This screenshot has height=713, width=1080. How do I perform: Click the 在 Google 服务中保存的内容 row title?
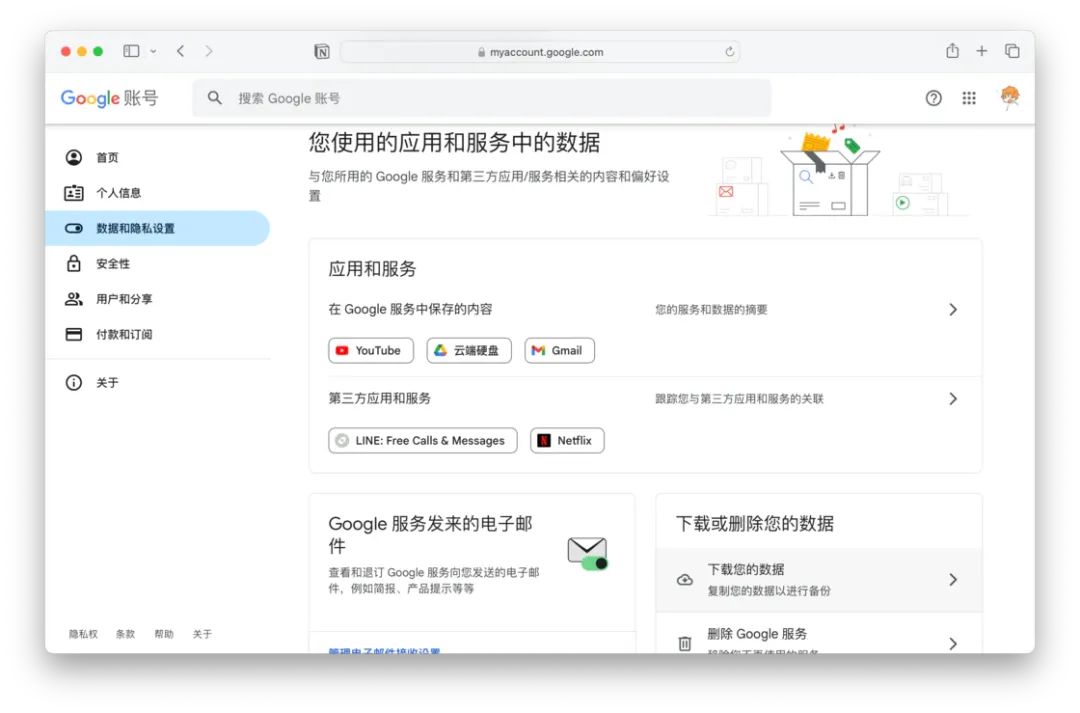click(411, 309)
